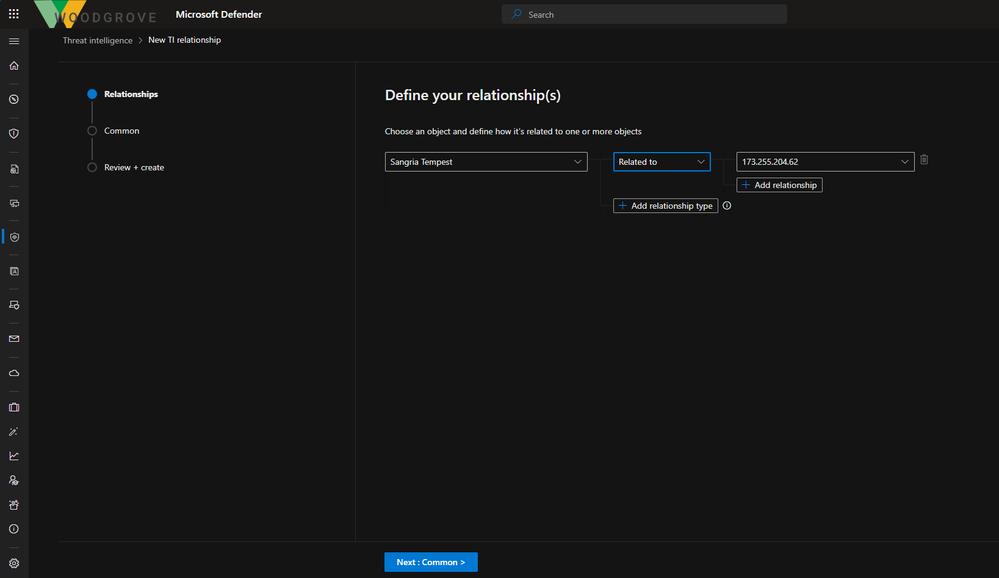
Task: Delete the 173.255.204.62 relationship row
Action: click(x=924, y=160)
